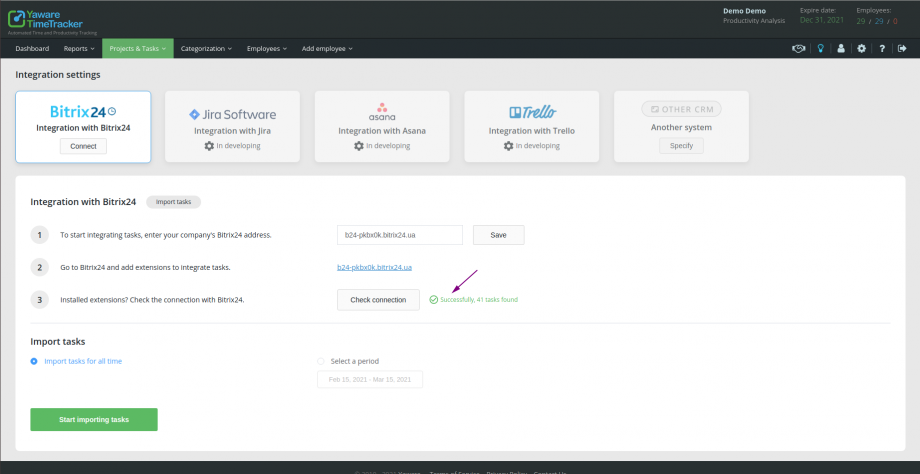Click the 'Integration with Jira' card label

pos(232,131)
